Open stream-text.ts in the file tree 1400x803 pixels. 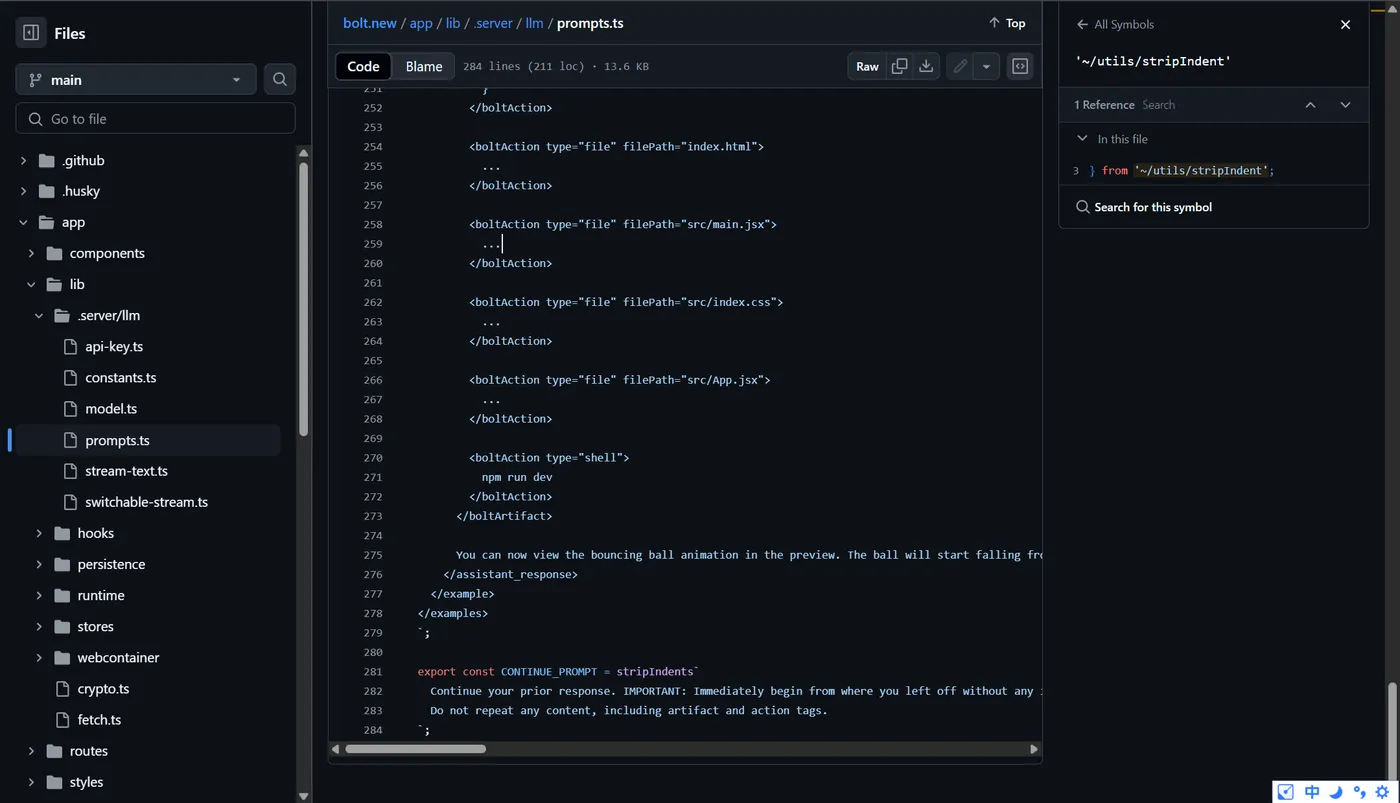[126, 471]
